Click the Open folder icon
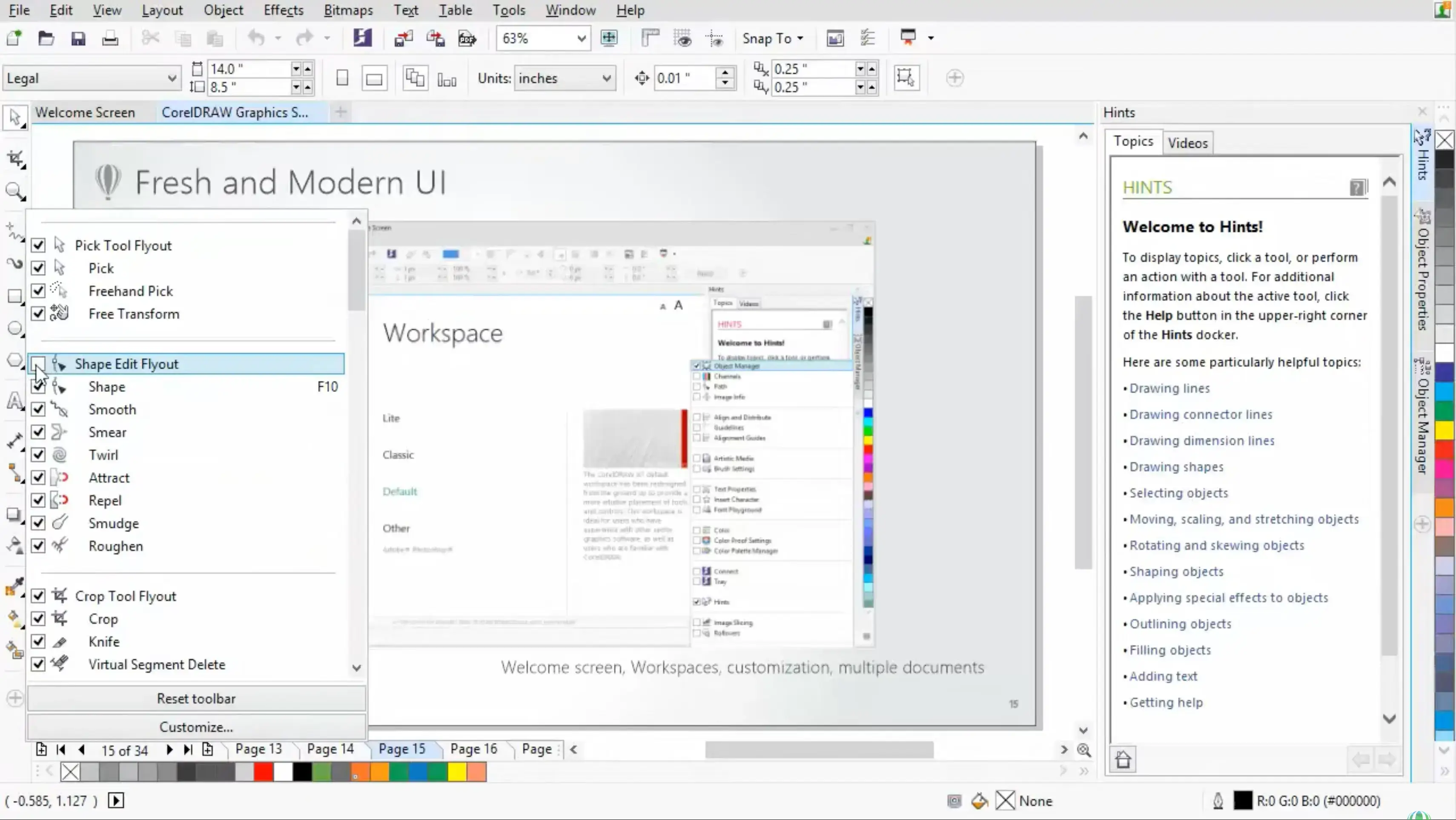1456x820 pixels. point(46,38)
